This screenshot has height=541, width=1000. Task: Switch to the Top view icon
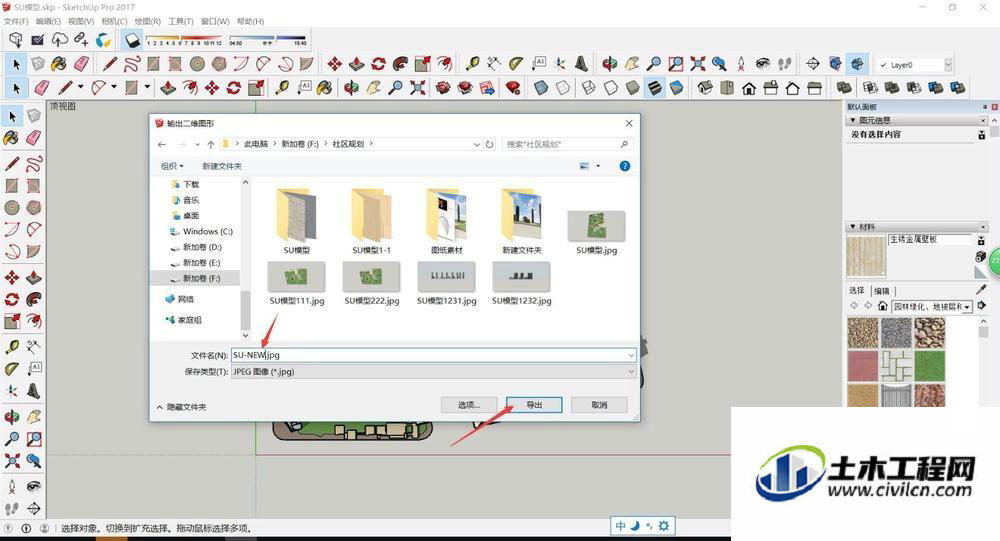(x=726, y=87)
